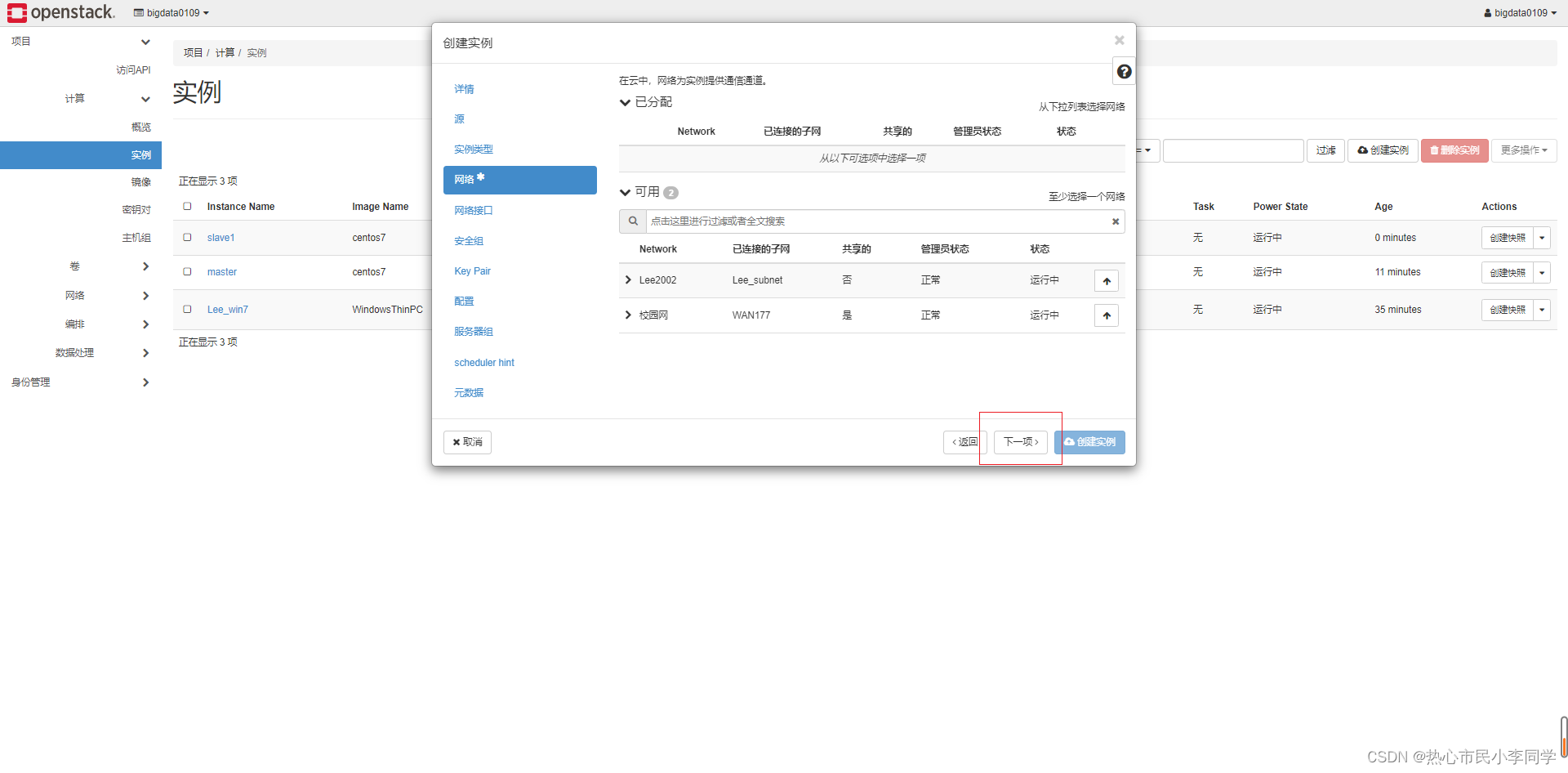This screenshot has width=1568, height=773.
Task: Collapse the 可用 section
Action: tap(625, 192)
